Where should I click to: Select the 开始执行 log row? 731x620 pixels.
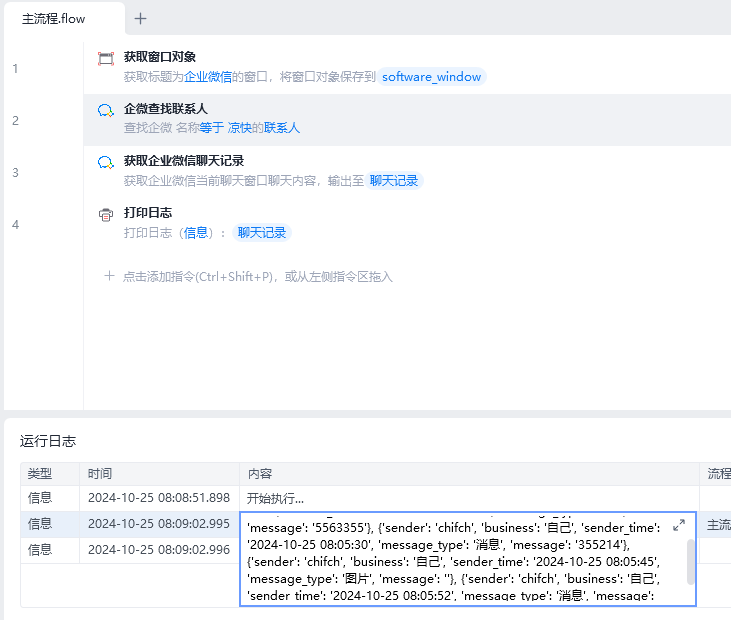pos(275,498)
